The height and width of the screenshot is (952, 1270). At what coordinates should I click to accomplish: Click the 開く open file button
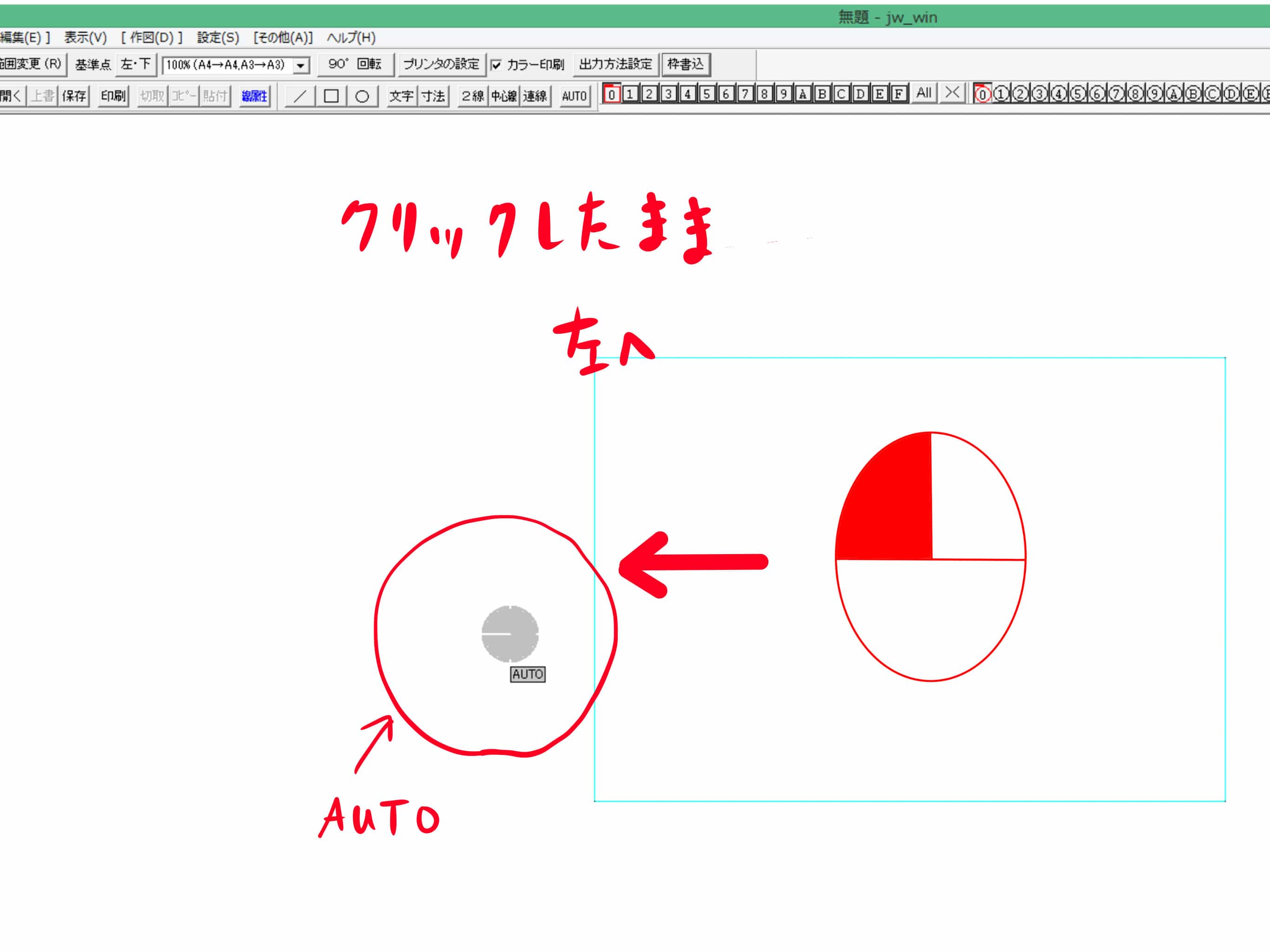pyautogui.click(x=12, y=96)
